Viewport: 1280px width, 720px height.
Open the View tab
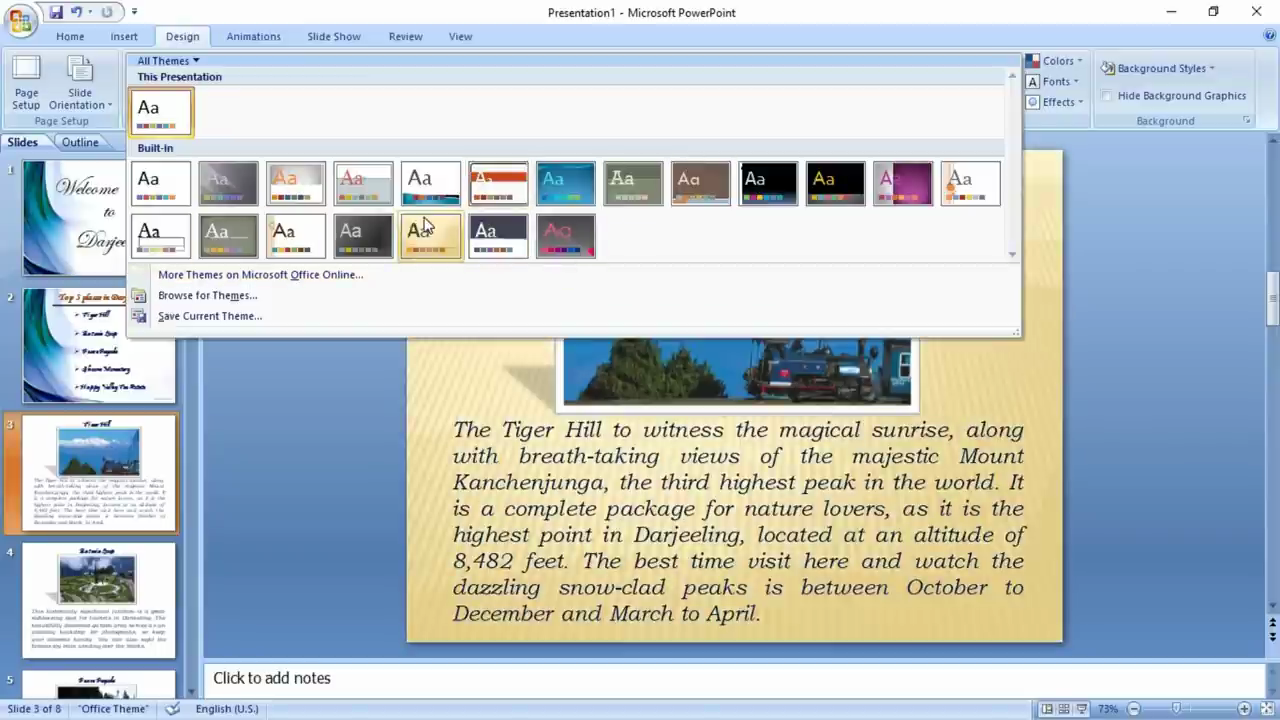point(460,36)
